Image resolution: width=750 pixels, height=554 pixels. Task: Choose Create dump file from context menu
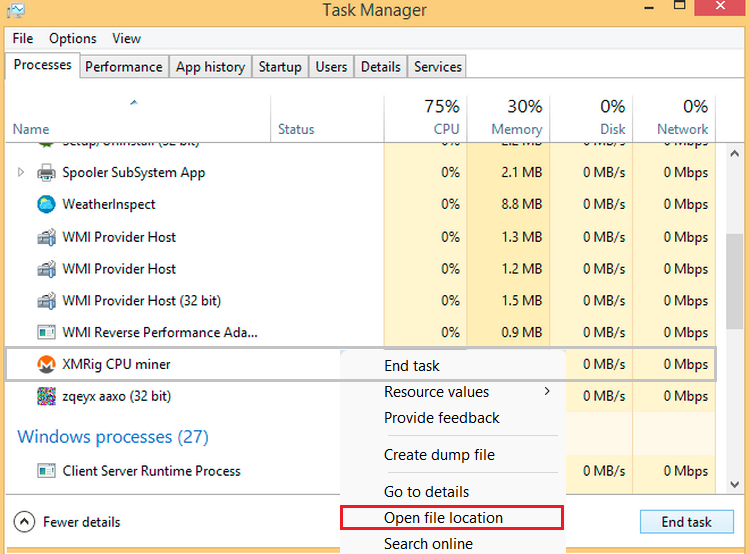pos(439,455)
